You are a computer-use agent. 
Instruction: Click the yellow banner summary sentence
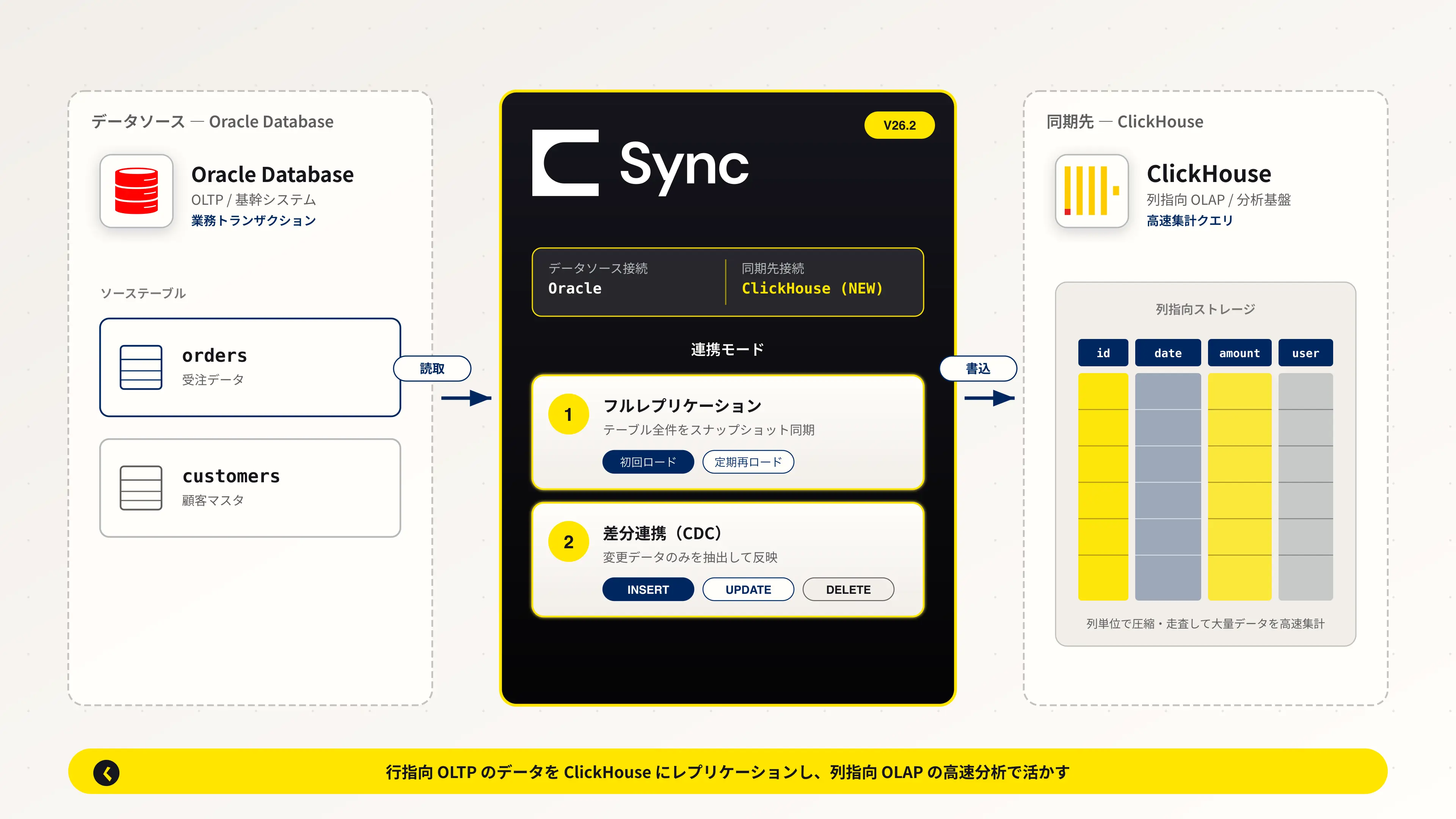728,772
